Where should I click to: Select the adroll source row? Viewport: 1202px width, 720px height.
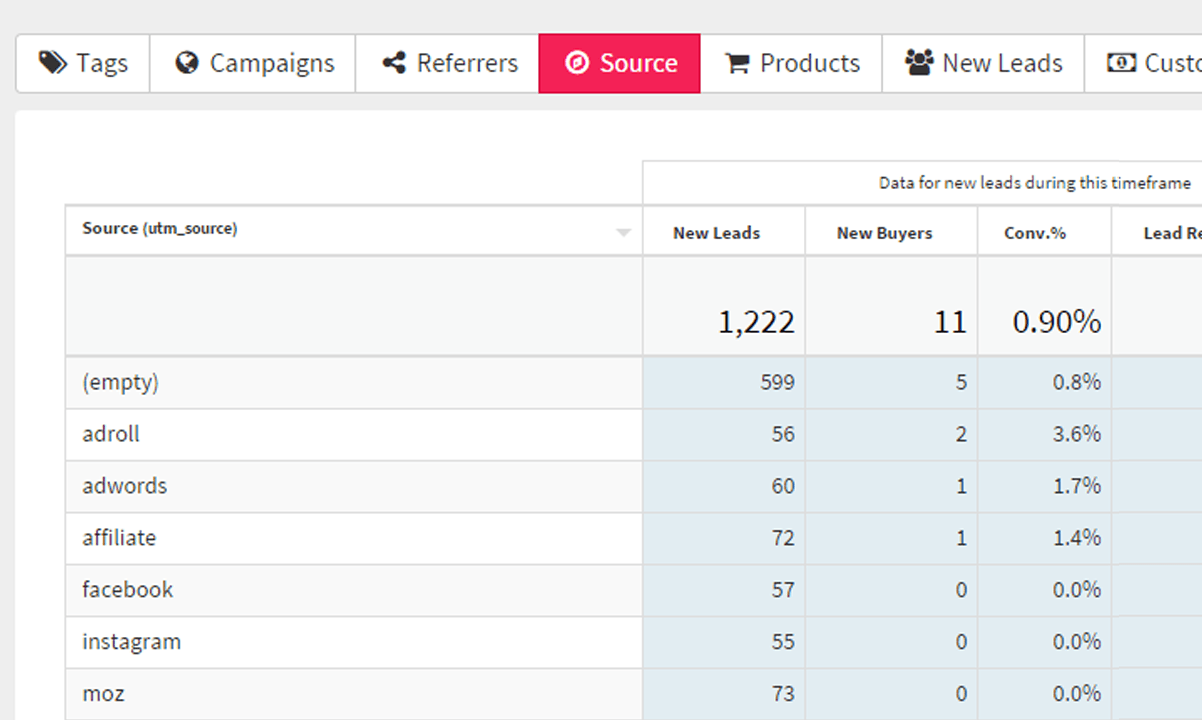coord(634,434)
